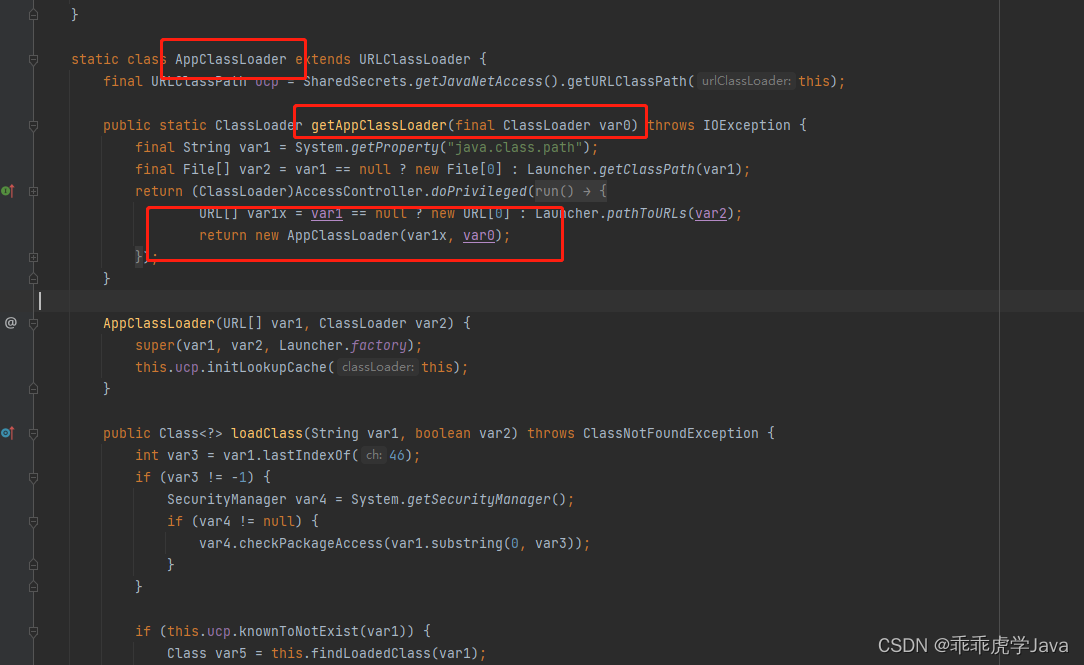The image size is (1084, 665).
Task: Collapse the loadClass method fold marker
Action: 33,433
